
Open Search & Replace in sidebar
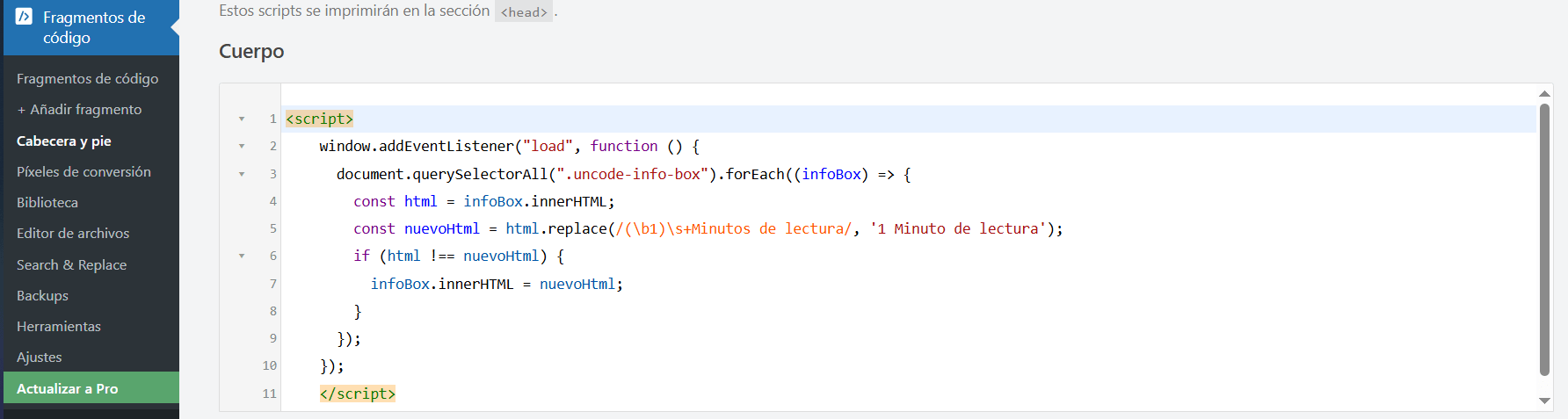point(71,264)
